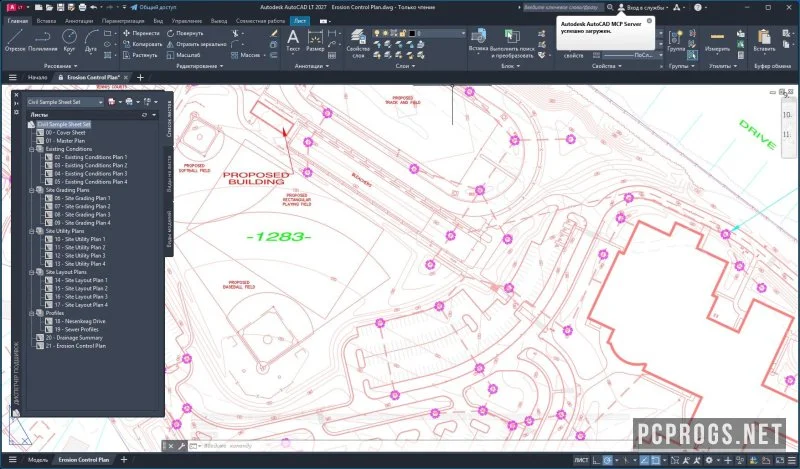Switch to the Модель layout tab
This screenshot has height=469, width=800.
38,460
